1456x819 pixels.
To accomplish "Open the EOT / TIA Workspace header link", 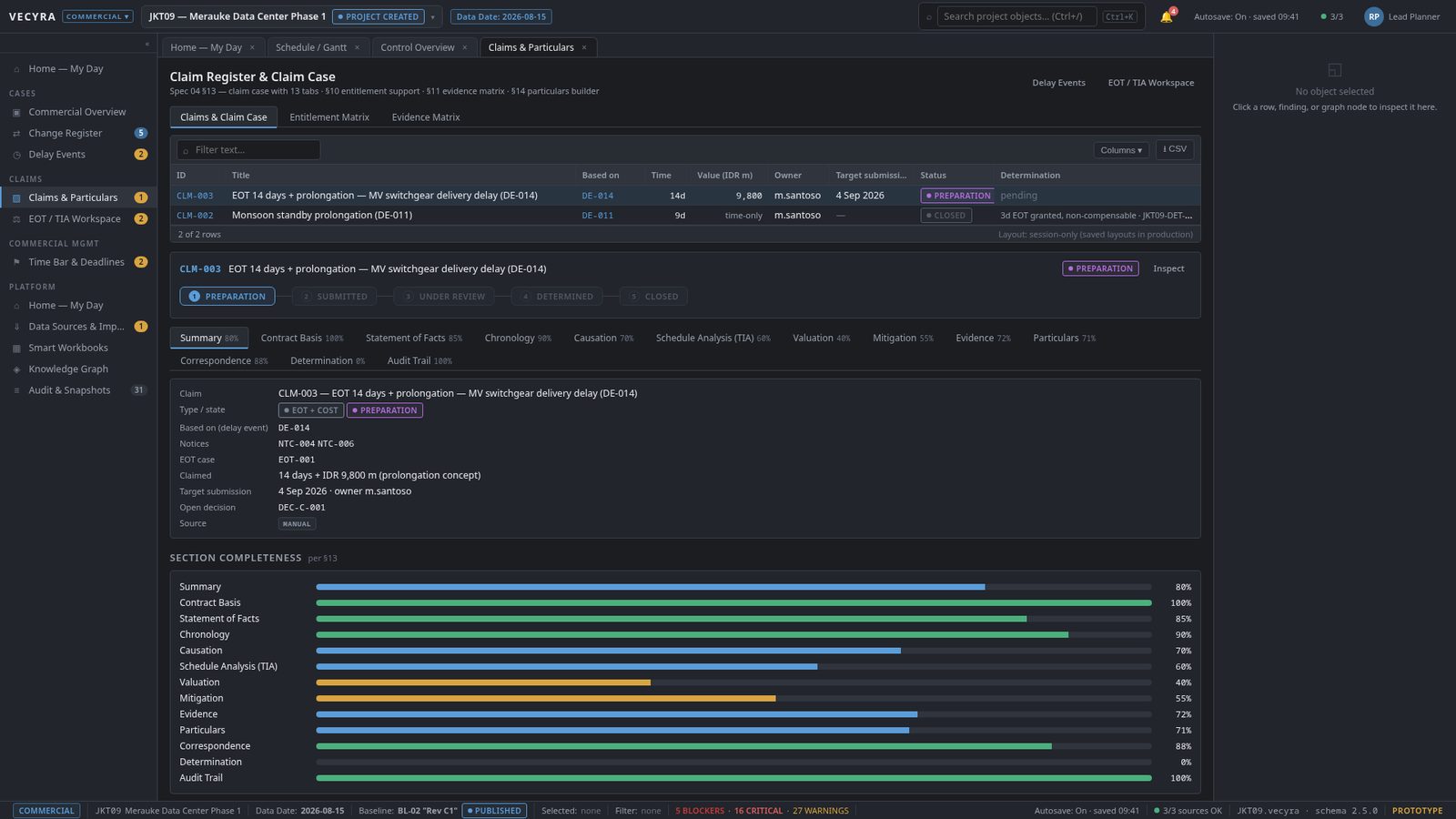I will (1151, 83).
